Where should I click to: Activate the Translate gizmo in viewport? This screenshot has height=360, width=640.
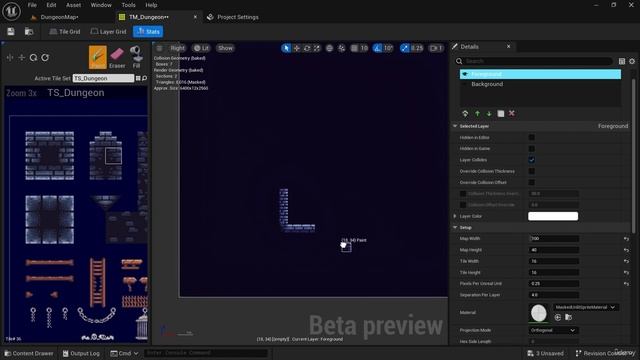coord(297,48)
